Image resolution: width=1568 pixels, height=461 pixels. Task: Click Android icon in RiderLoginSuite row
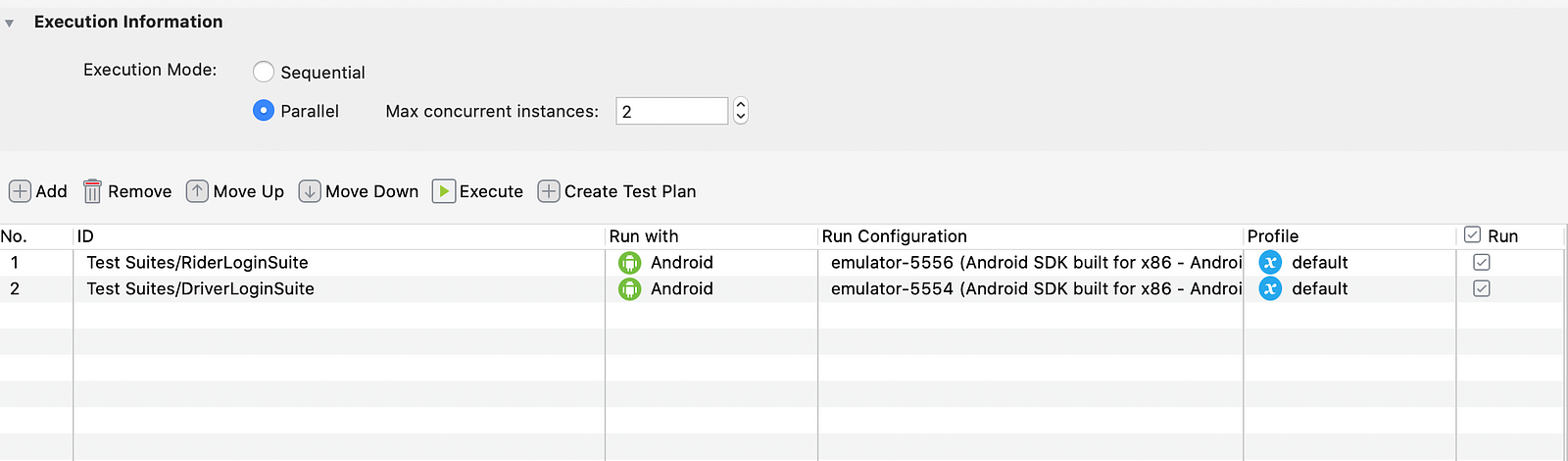tap(629, 263)
